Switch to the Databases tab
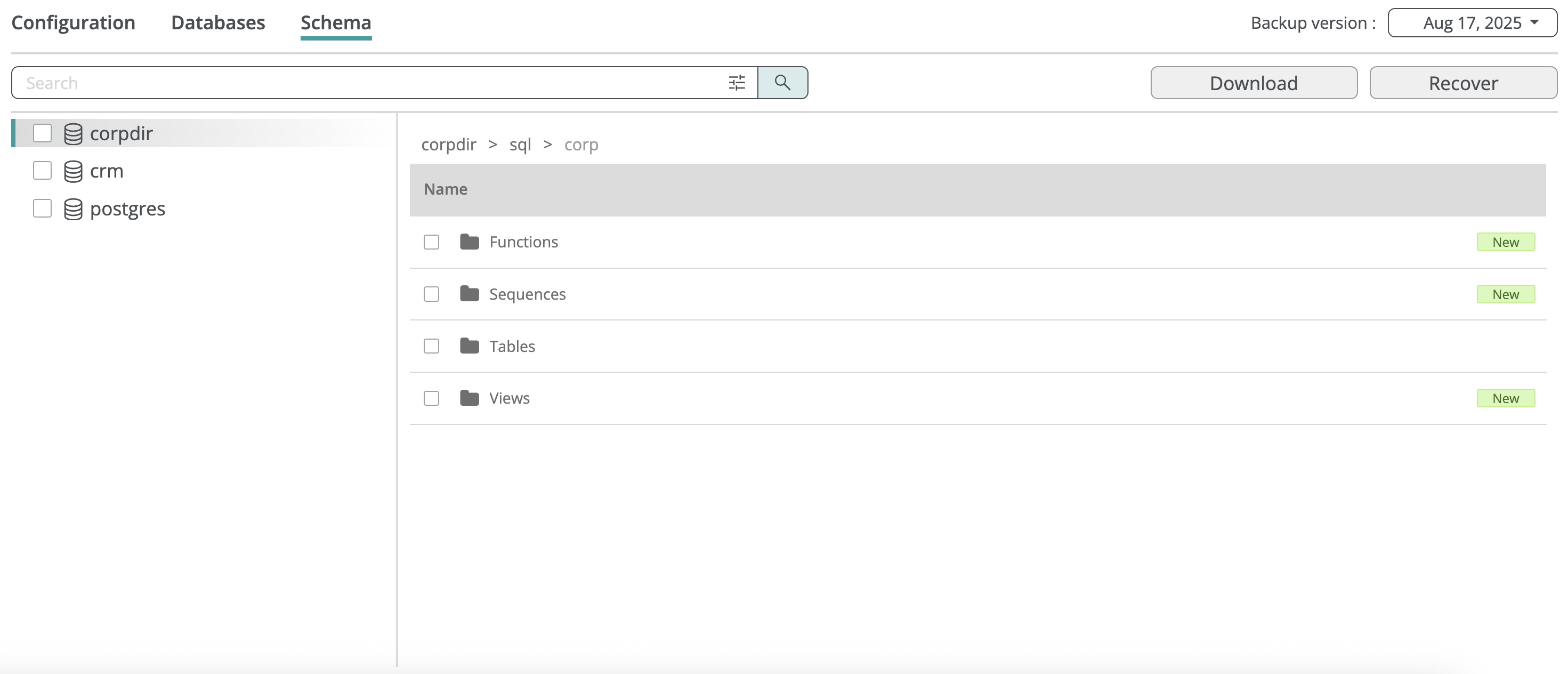1568x674 pixels. (x=218, y=22)
